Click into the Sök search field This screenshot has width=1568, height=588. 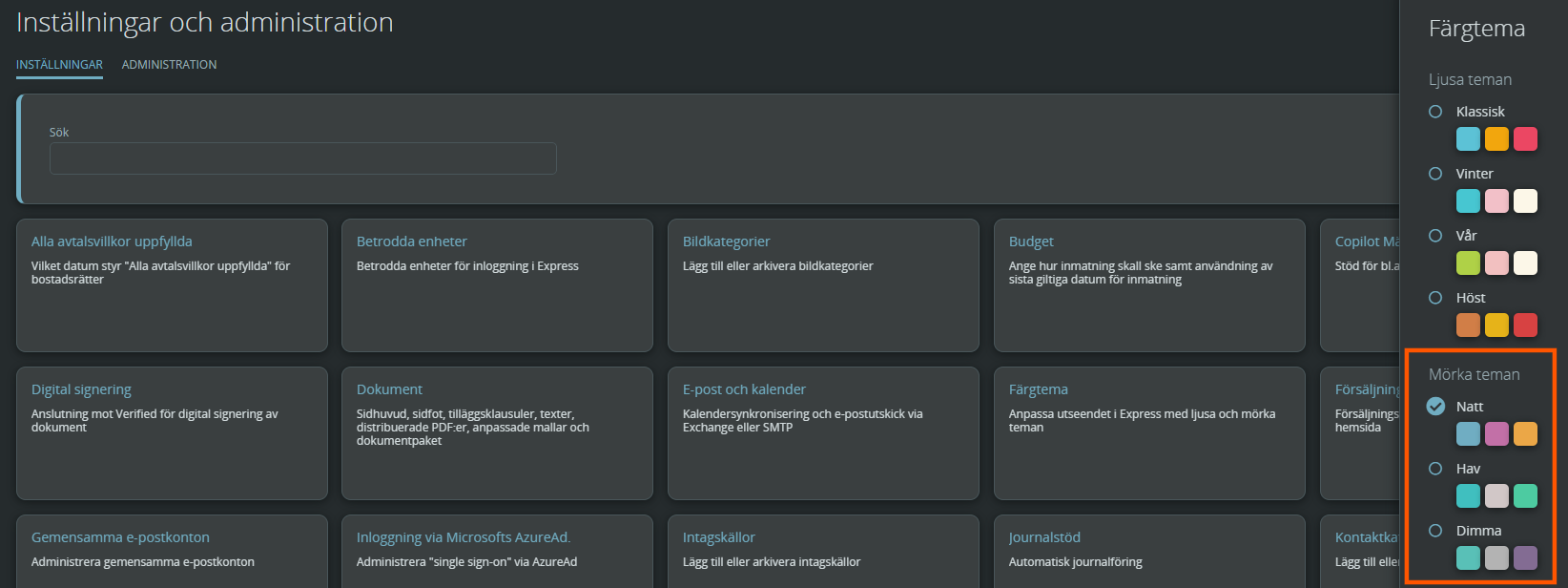coord(302,158)
